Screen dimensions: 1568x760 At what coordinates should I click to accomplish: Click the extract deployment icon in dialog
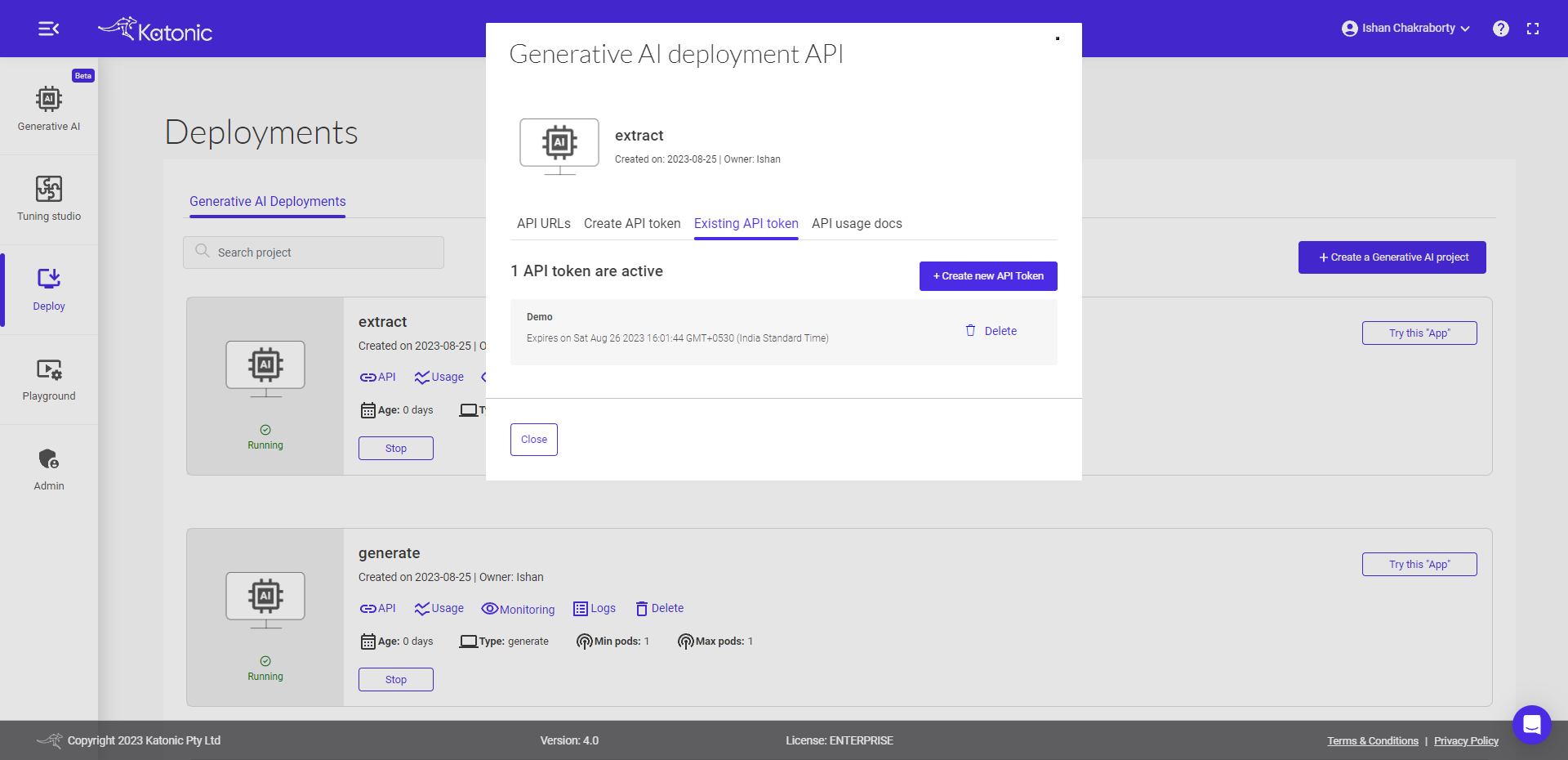tap(559, 147)
